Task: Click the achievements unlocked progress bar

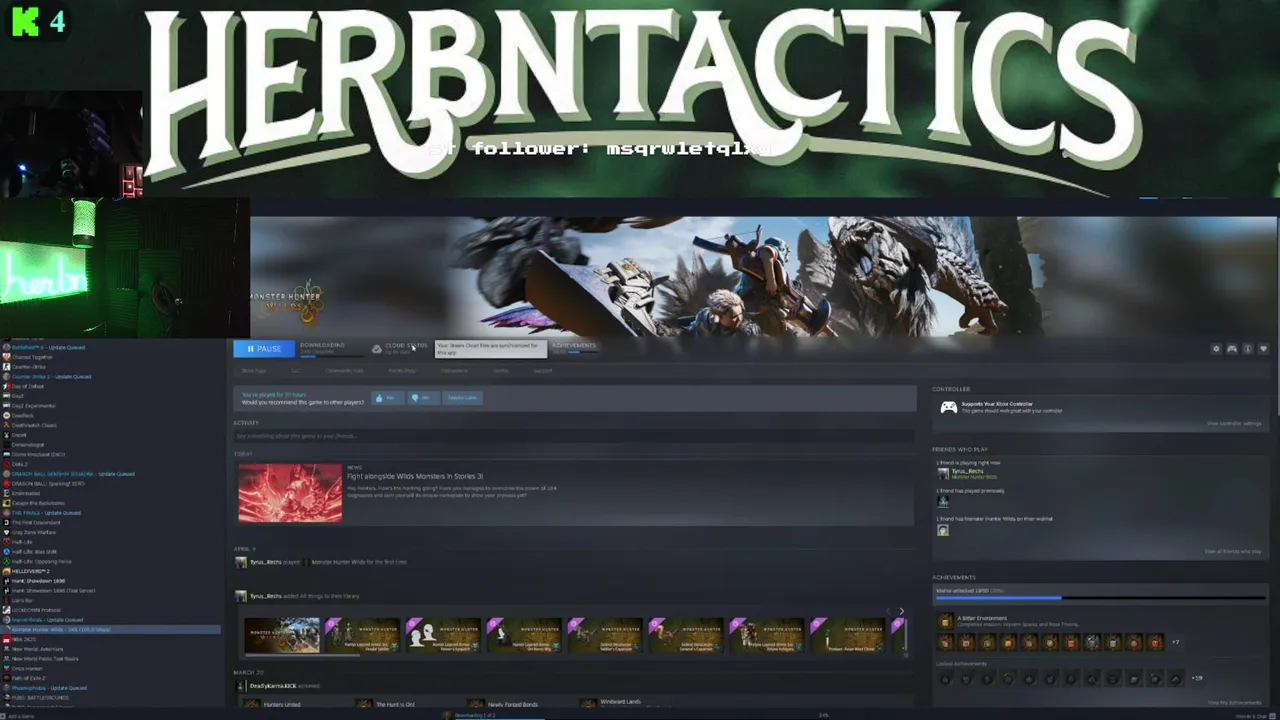Action: point(1101,598)
